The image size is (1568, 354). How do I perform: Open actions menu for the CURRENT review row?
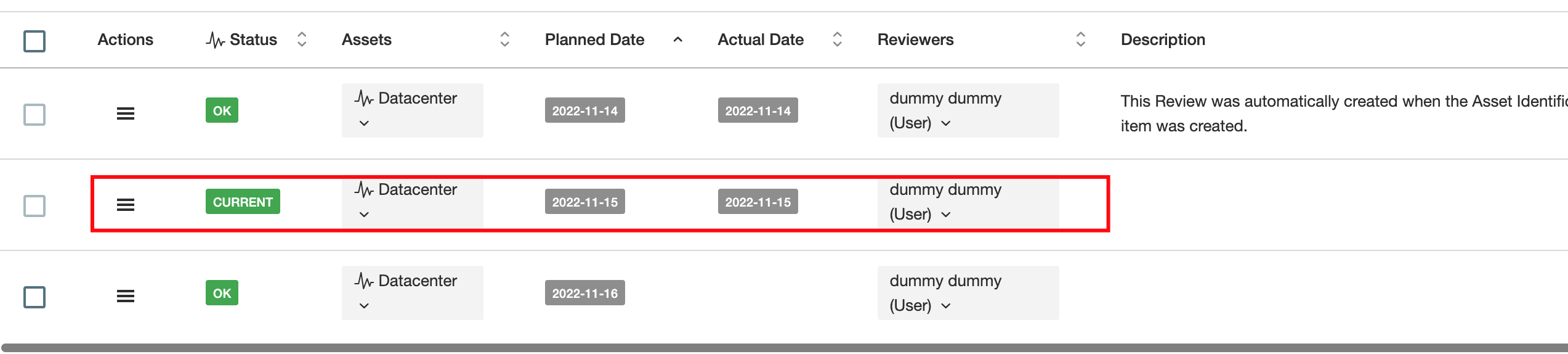(126, 205)
